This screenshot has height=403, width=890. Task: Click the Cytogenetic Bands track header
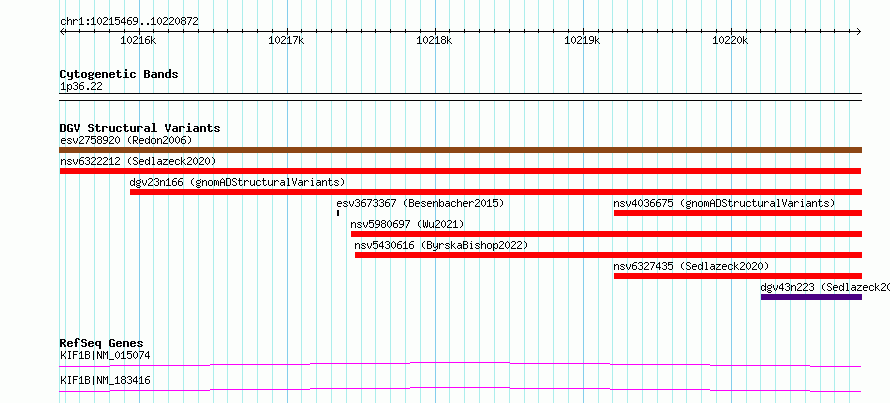[x=119, y=74]
